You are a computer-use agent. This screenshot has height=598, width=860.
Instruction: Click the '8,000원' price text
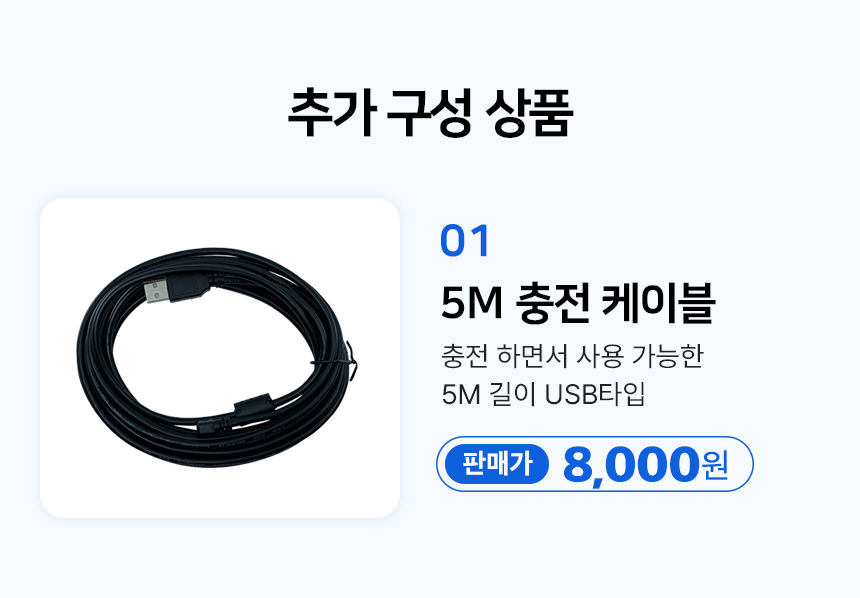[x=646, y=464]
